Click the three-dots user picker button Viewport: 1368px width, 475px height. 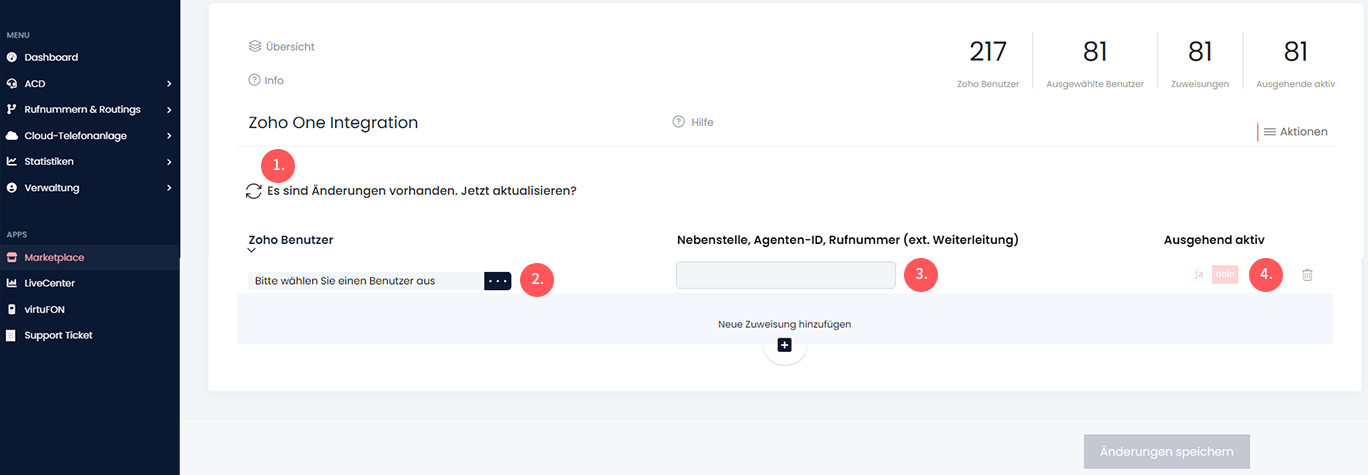[x=498, y=281]
